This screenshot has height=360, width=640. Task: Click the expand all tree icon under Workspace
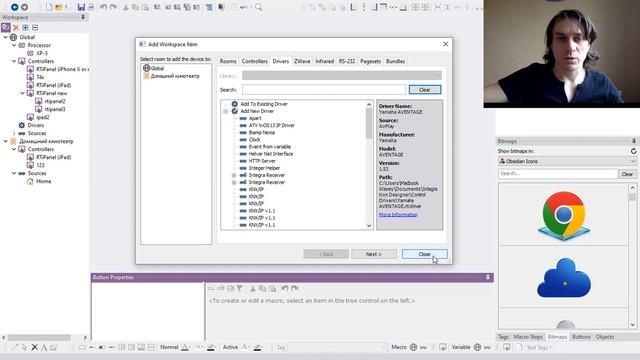click(x=25, y=27)
